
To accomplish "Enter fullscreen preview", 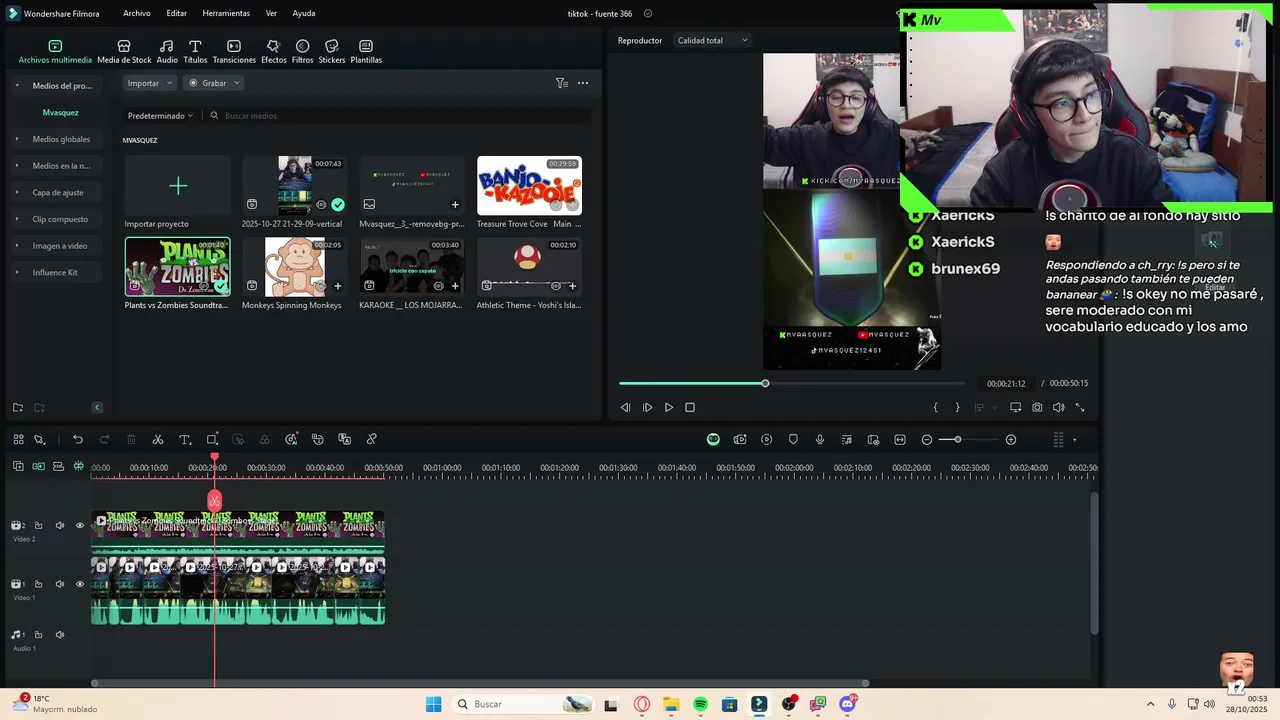I will (1080, 408).
